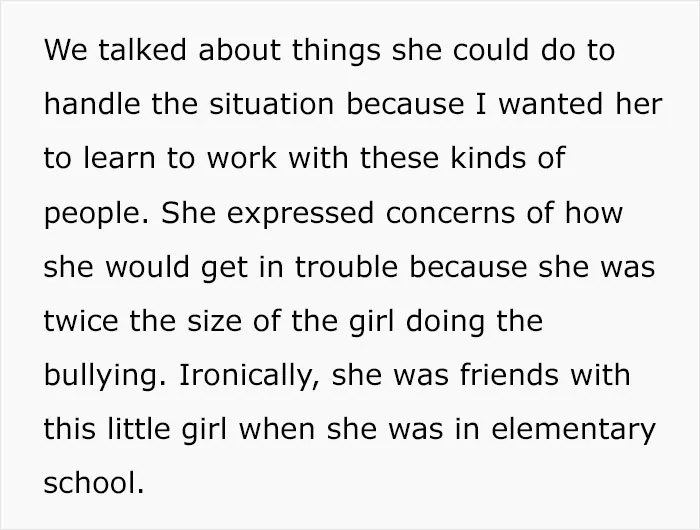
Task: Place cursor on the word "learn"
Action: (119, 158)
